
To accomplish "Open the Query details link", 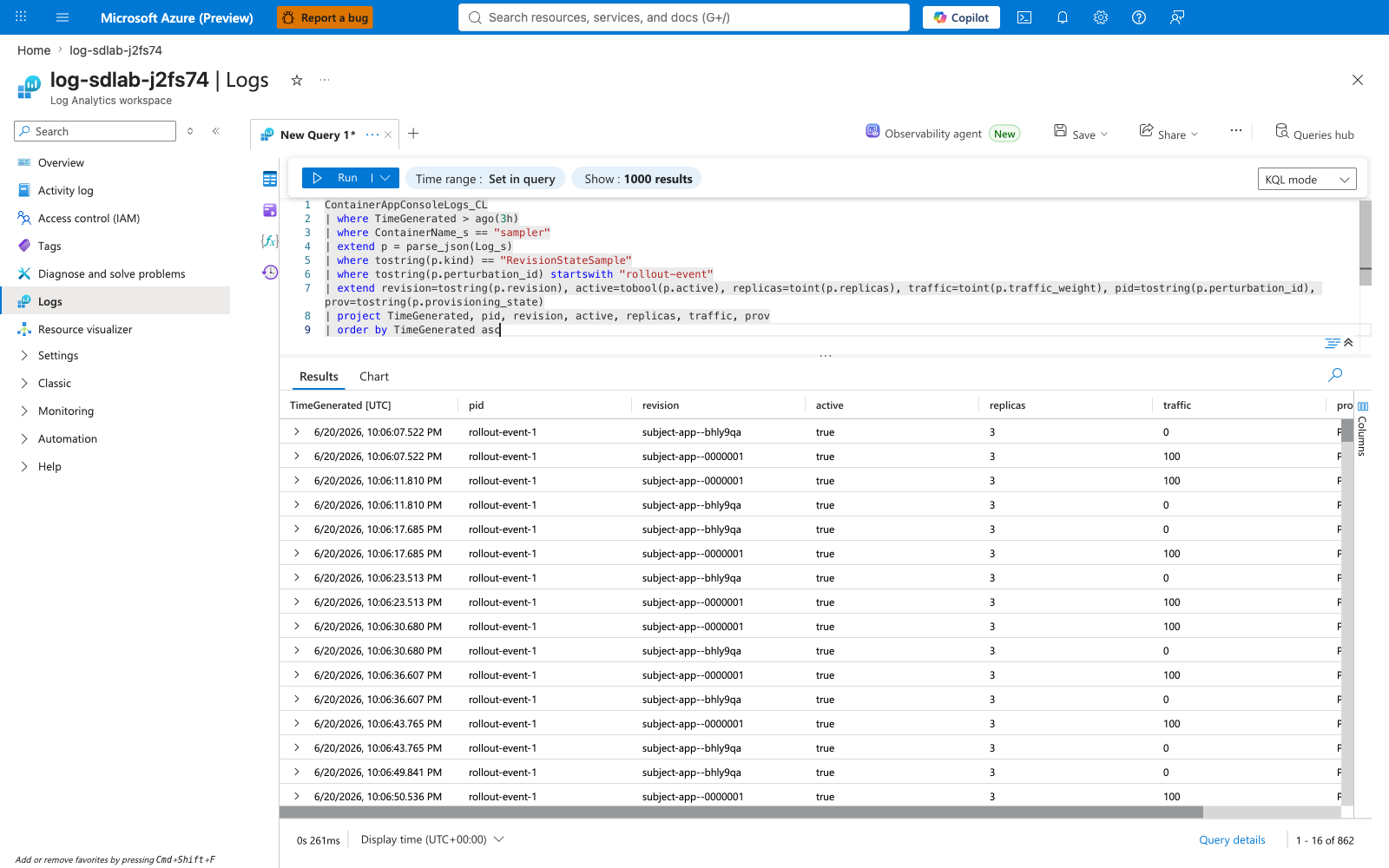I will click(1232, 840).
